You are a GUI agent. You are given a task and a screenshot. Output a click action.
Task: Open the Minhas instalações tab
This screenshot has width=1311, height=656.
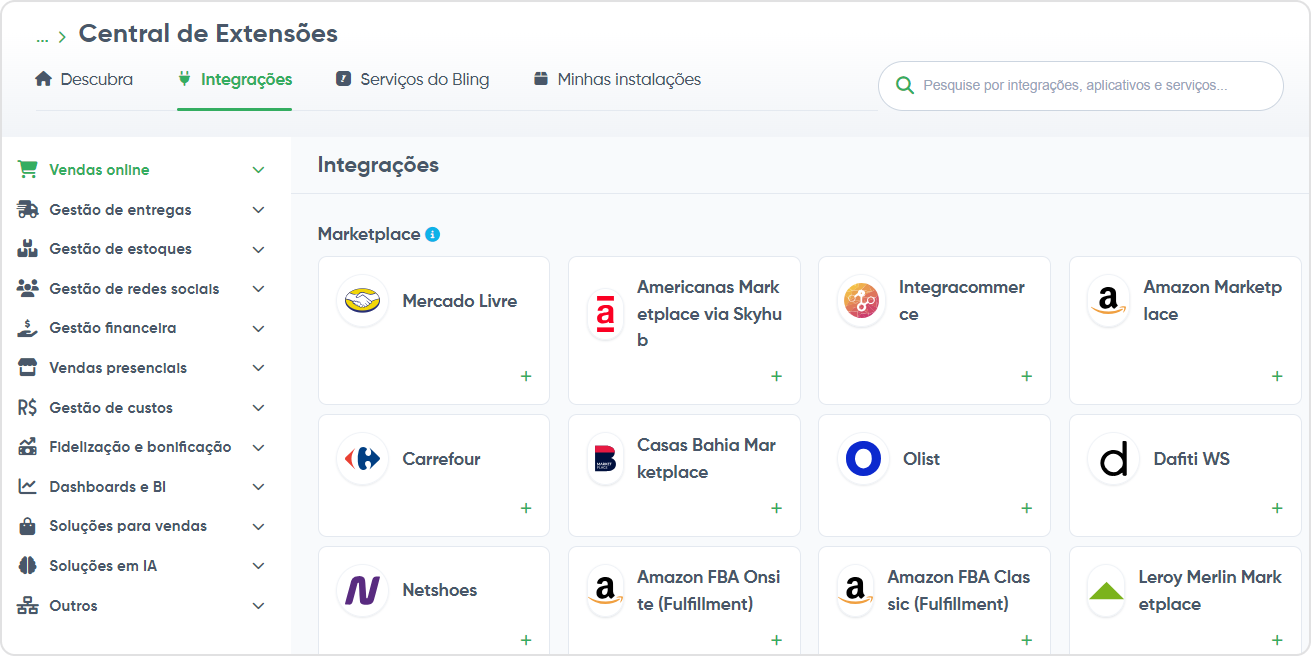[617, 79]
